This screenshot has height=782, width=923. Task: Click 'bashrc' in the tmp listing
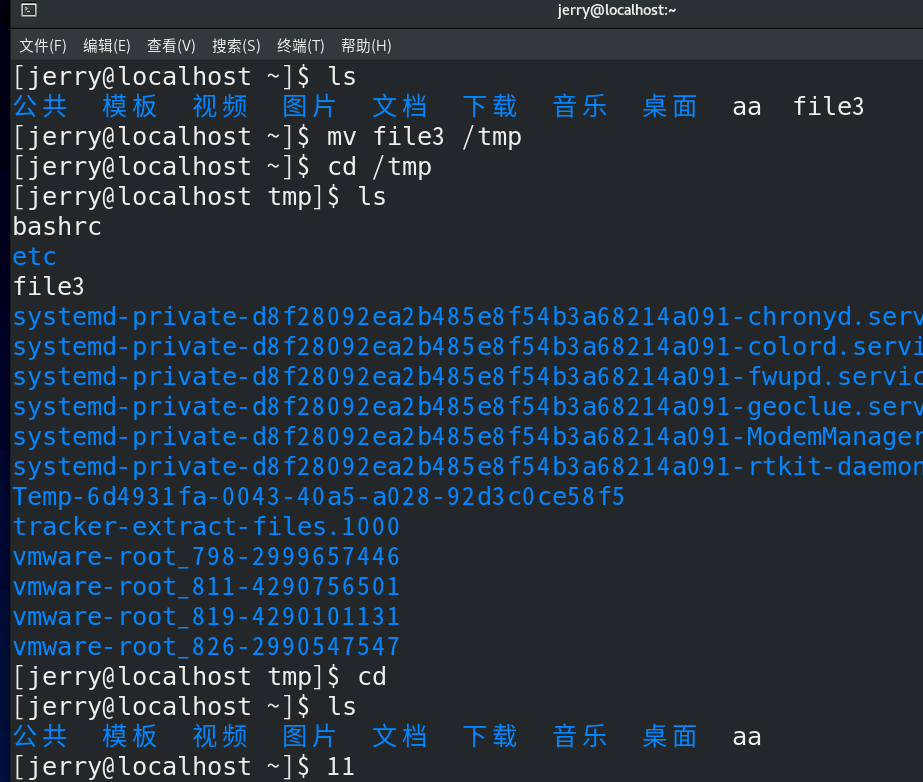(x=57, y=227)
